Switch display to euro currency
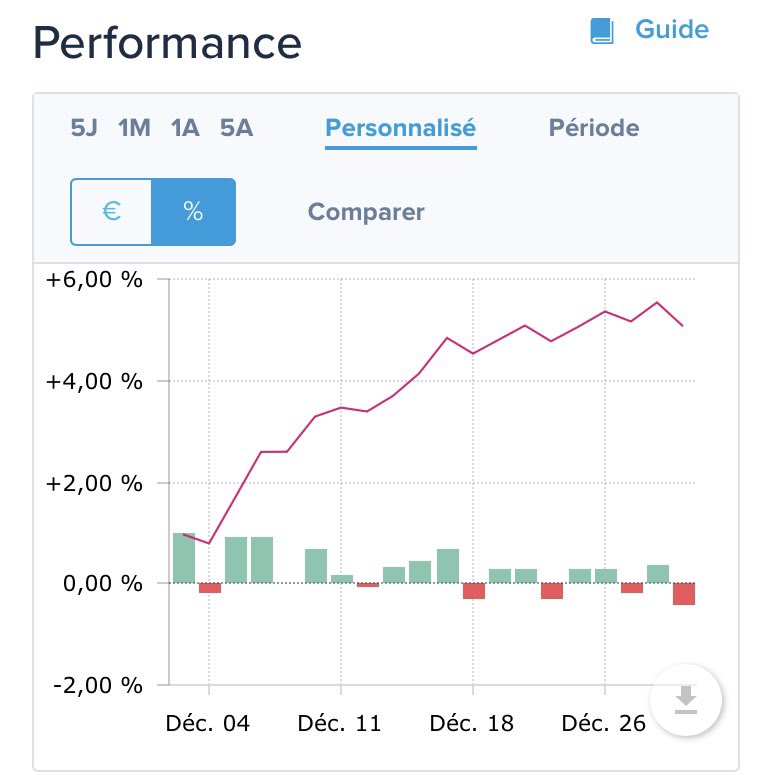This screenshot has width=770, height=775. (x=112, y=212)
